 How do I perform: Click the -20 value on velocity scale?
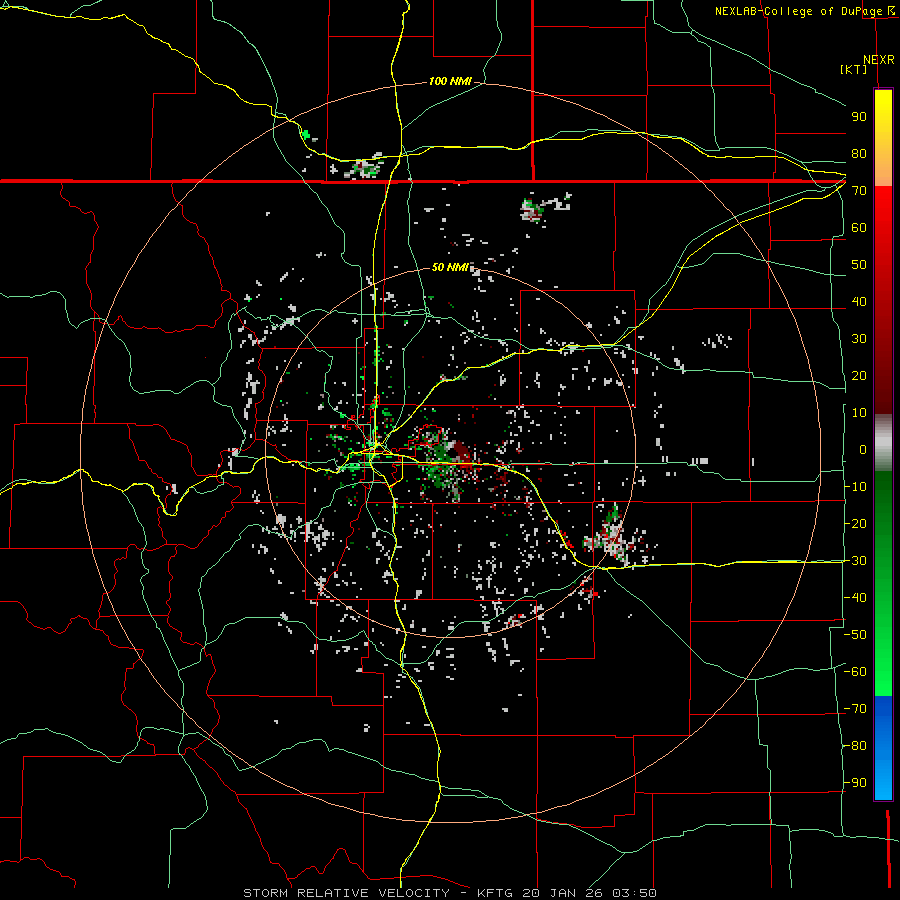pyautogui.click(x=855, y=523)
